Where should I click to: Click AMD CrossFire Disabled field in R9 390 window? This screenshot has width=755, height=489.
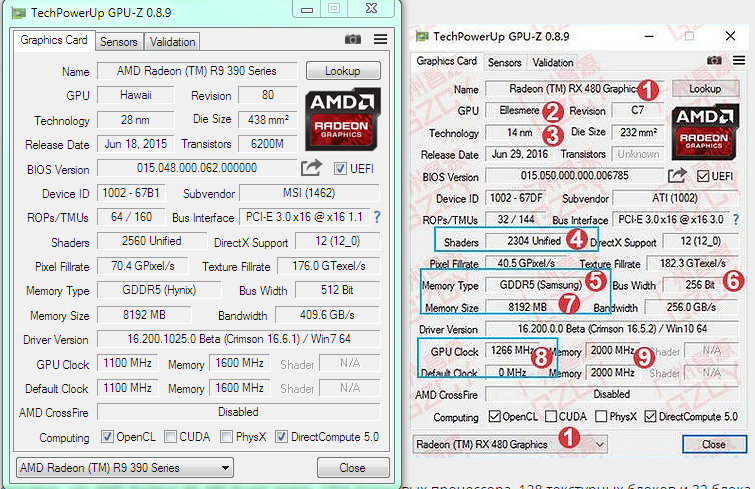239,412
